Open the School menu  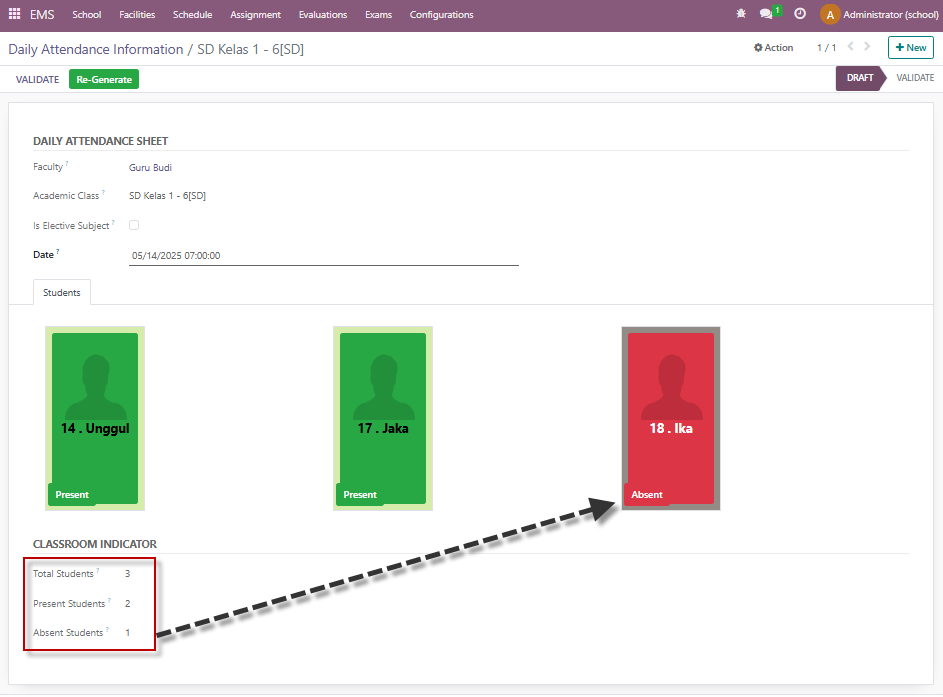87,14
